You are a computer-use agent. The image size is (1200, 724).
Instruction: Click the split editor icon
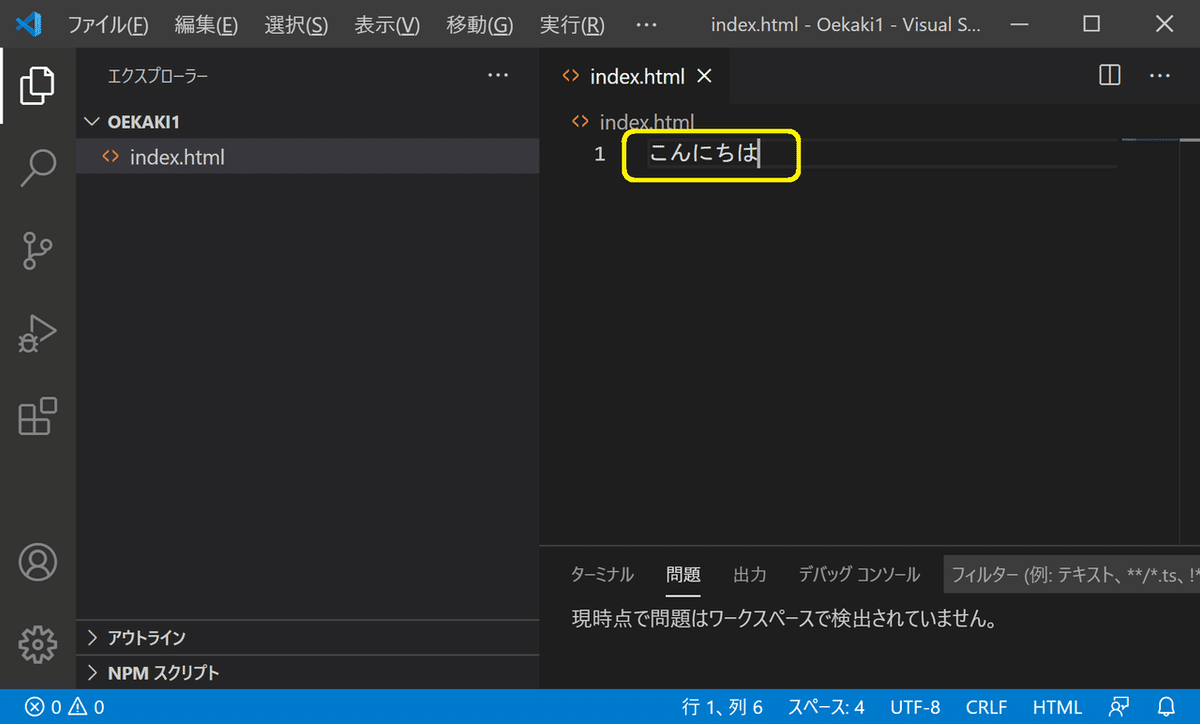1110,75
